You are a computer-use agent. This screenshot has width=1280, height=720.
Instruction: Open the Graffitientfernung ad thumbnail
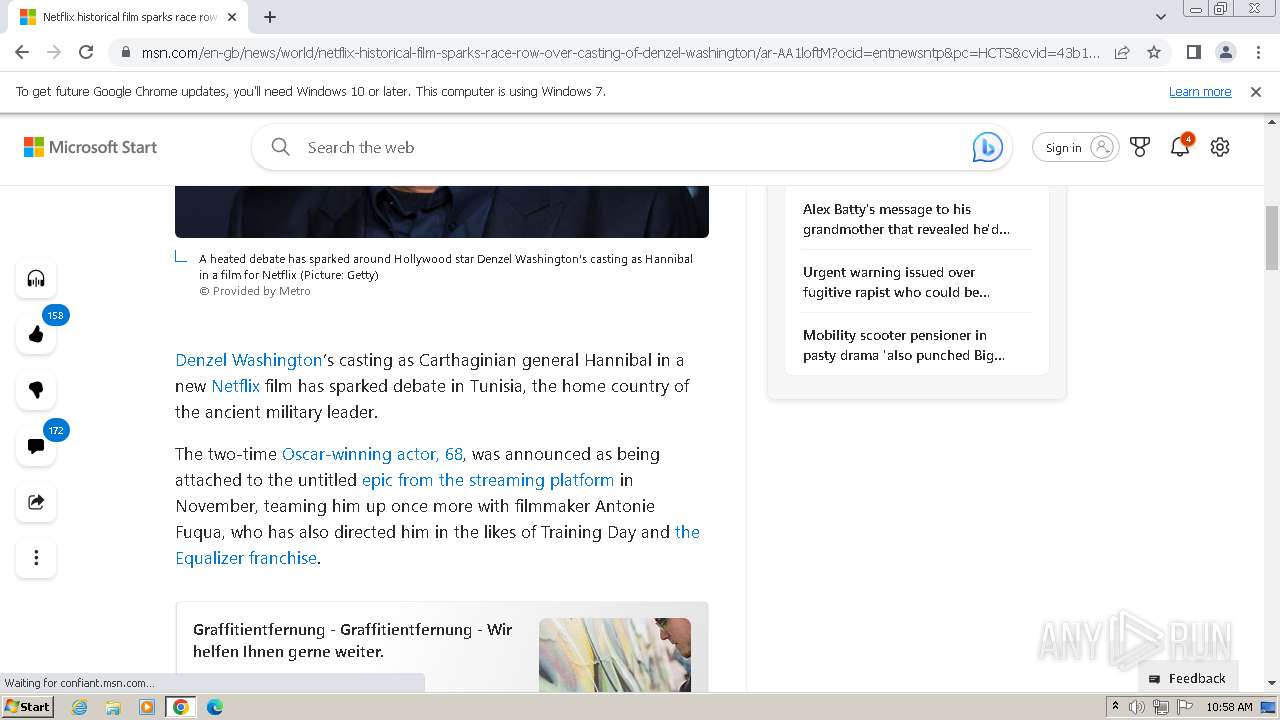point(615,654)
